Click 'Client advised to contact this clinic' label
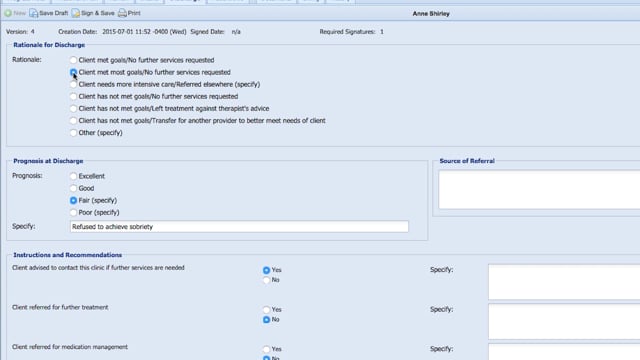 point(98,268)
